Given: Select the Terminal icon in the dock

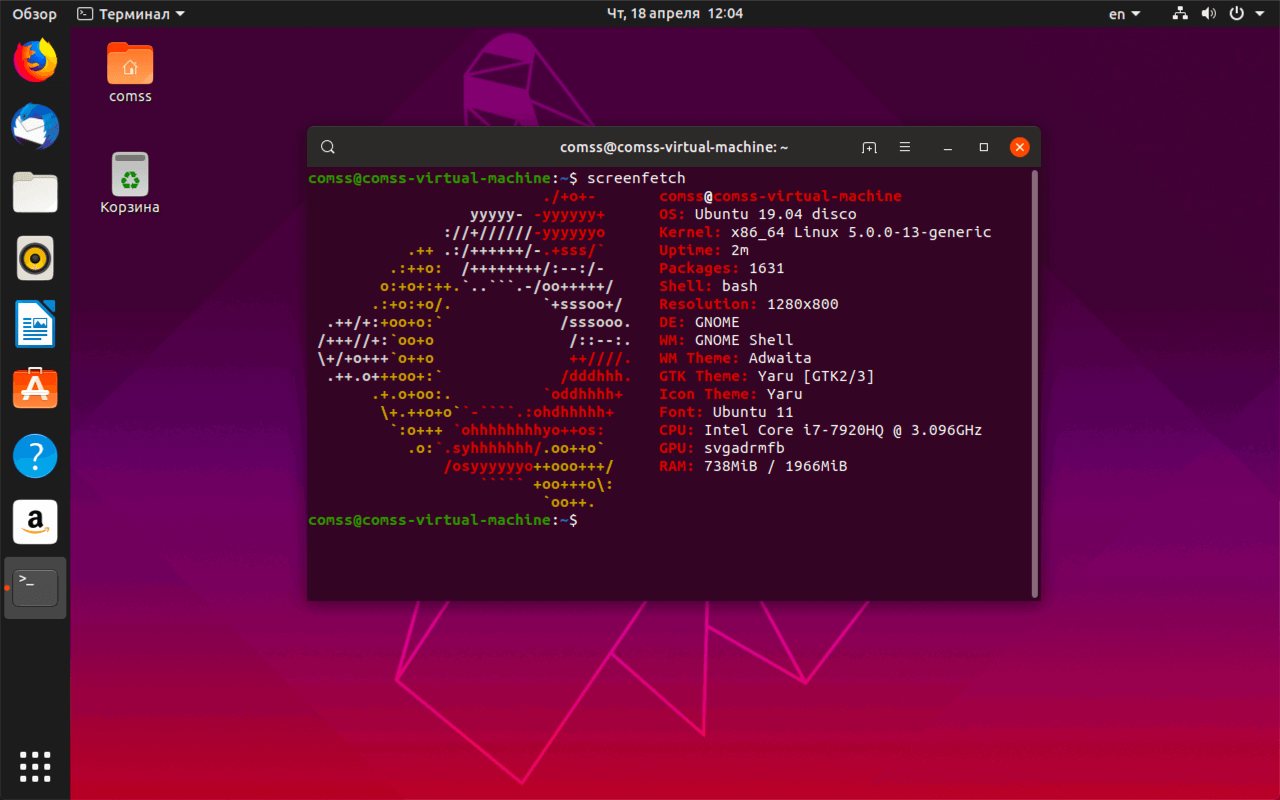Looking at the screenshot, I should click(x=35, y=588).
